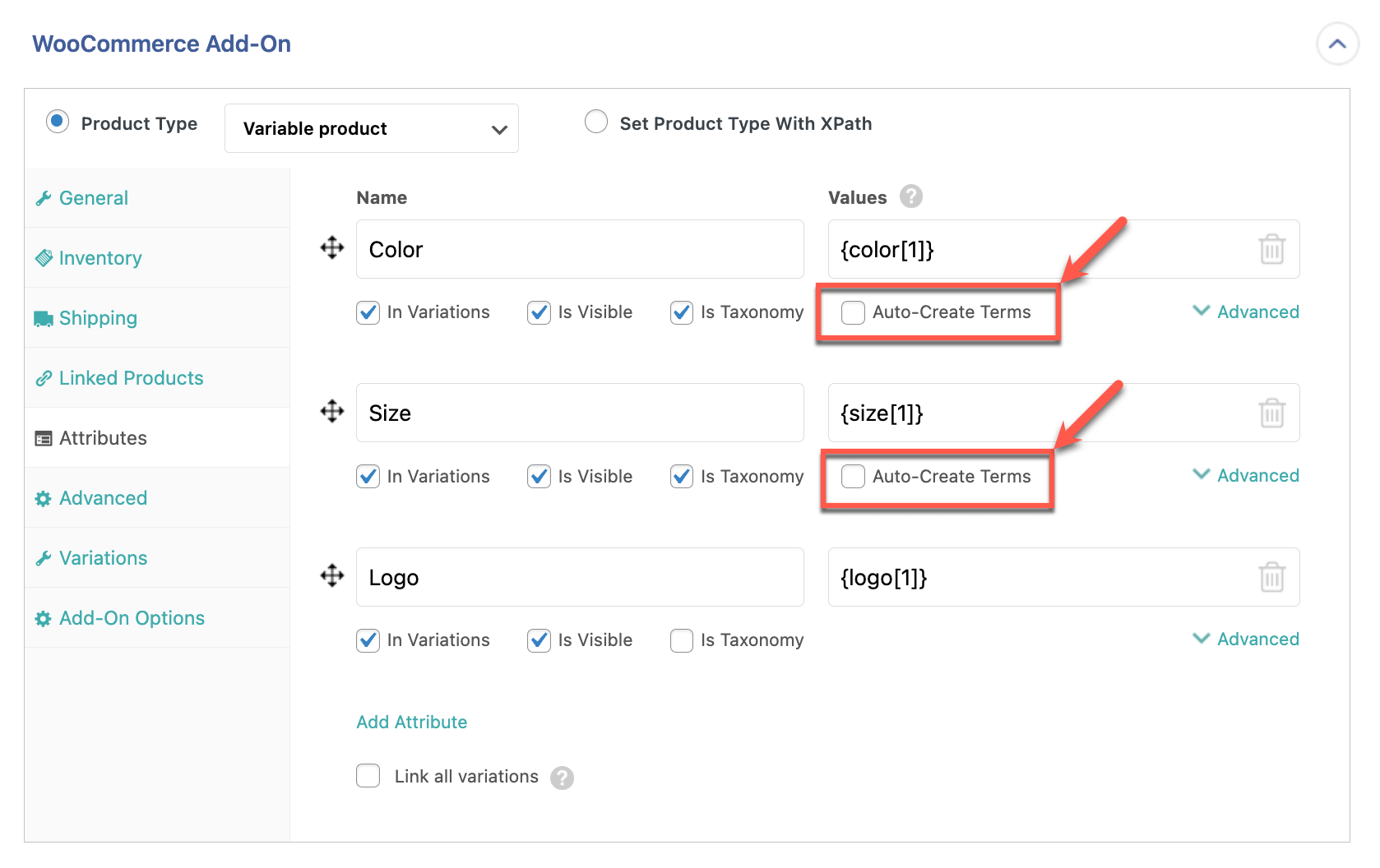Open the Add-On Options tab

point(157,618)
